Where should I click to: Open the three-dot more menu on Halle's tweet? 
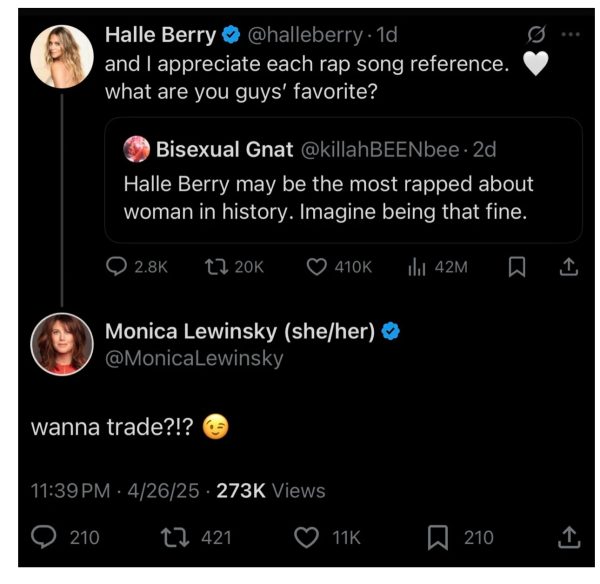571,34
